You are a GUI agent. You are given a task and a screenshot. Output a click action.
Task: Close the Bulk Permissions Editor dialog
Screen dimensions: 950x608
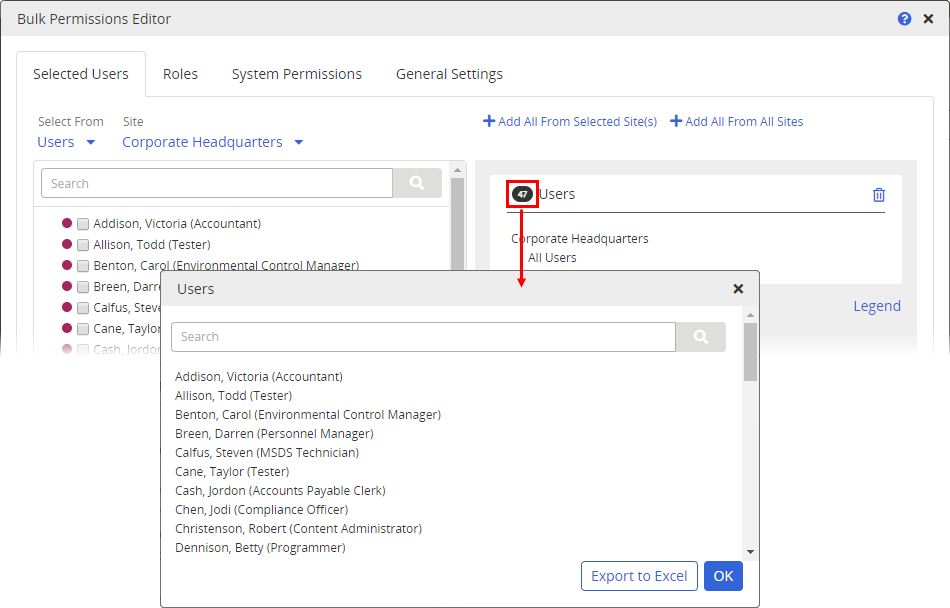(x=928, y=19)
